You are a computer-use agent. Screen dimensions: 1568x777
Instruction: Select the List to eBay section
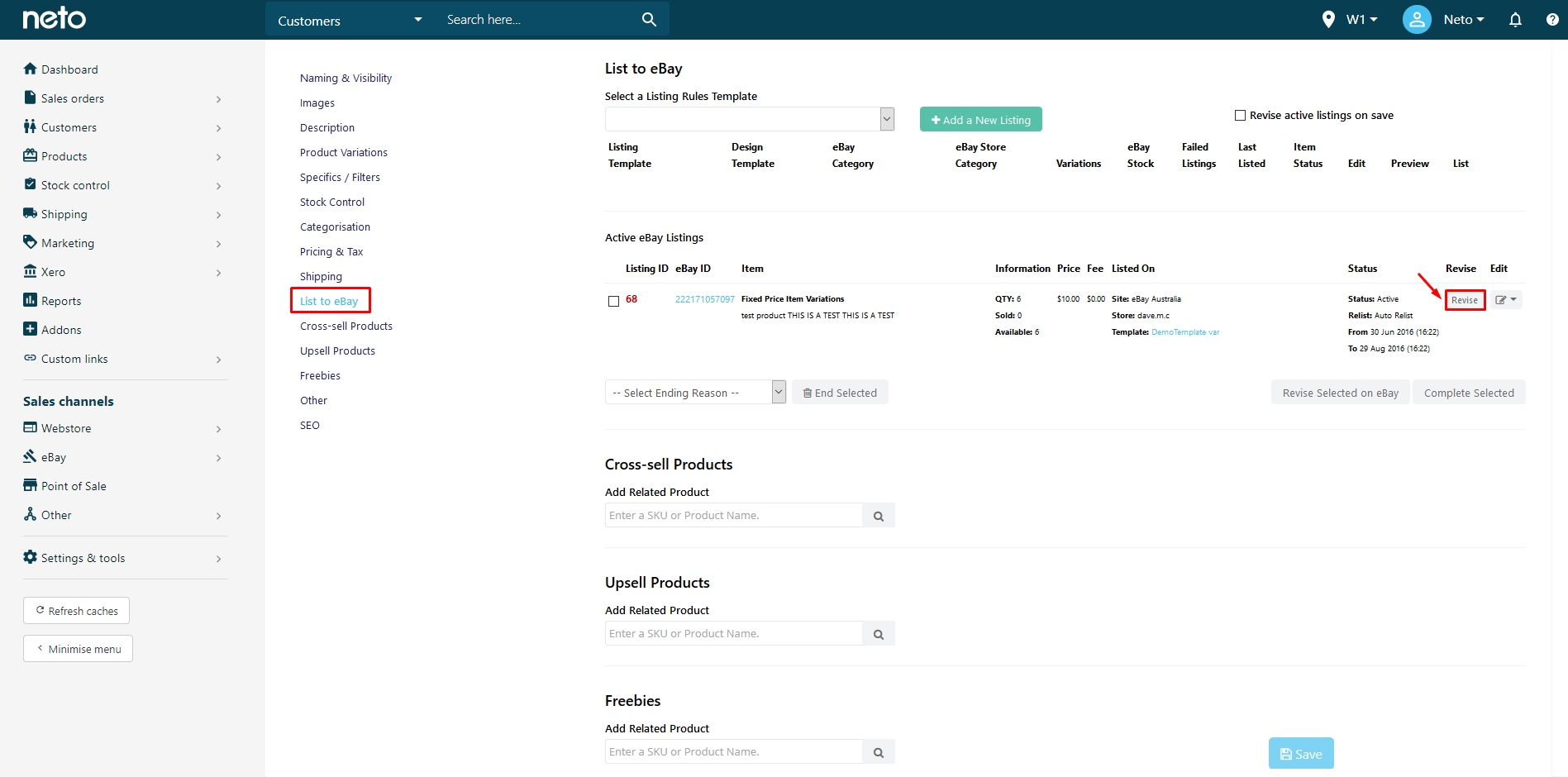tap(329, 301)
